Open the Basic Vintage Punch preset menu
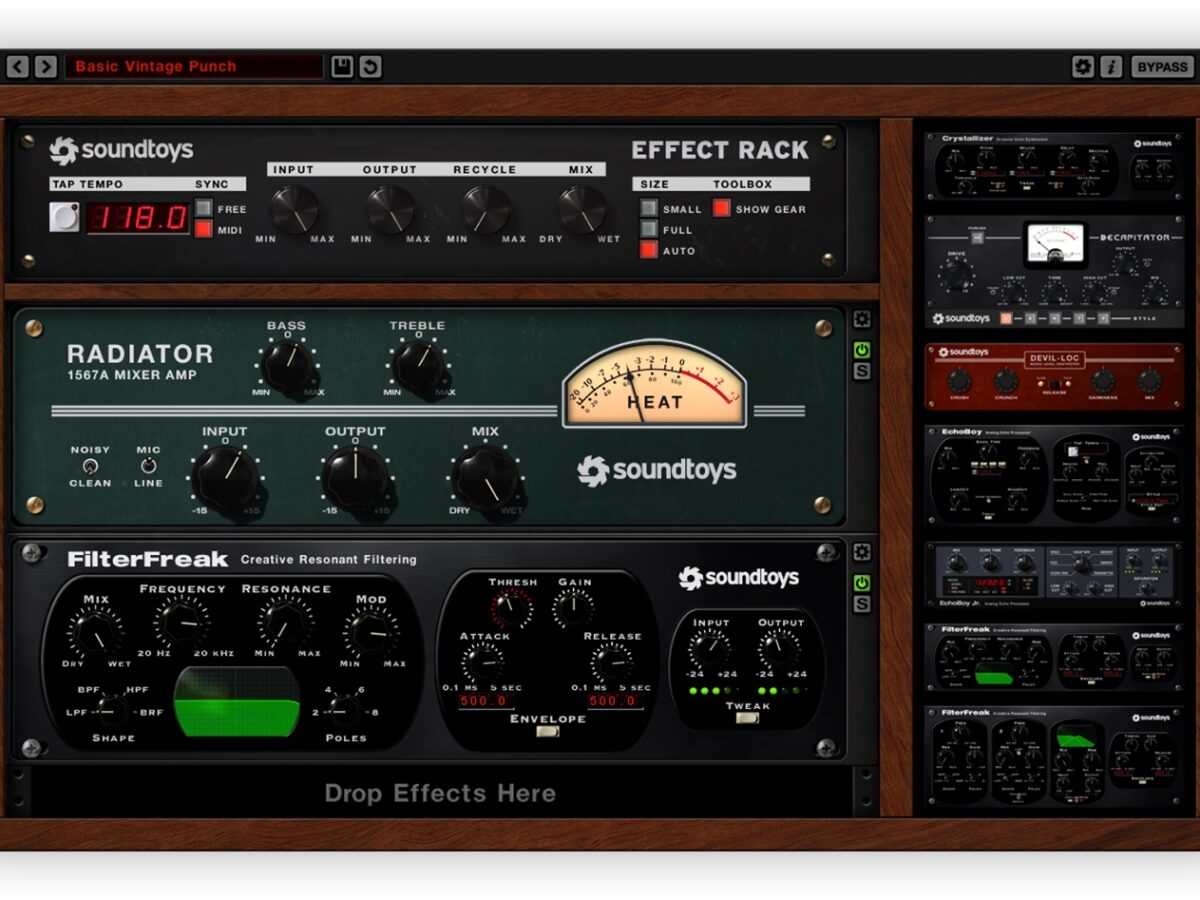 pos(195,67)
